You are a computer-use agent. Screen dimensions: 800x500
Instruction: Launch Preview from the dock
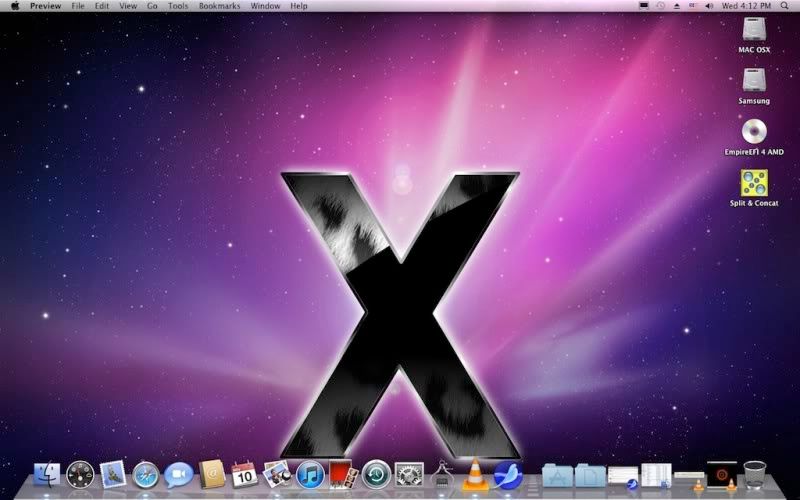coord(277,474)
